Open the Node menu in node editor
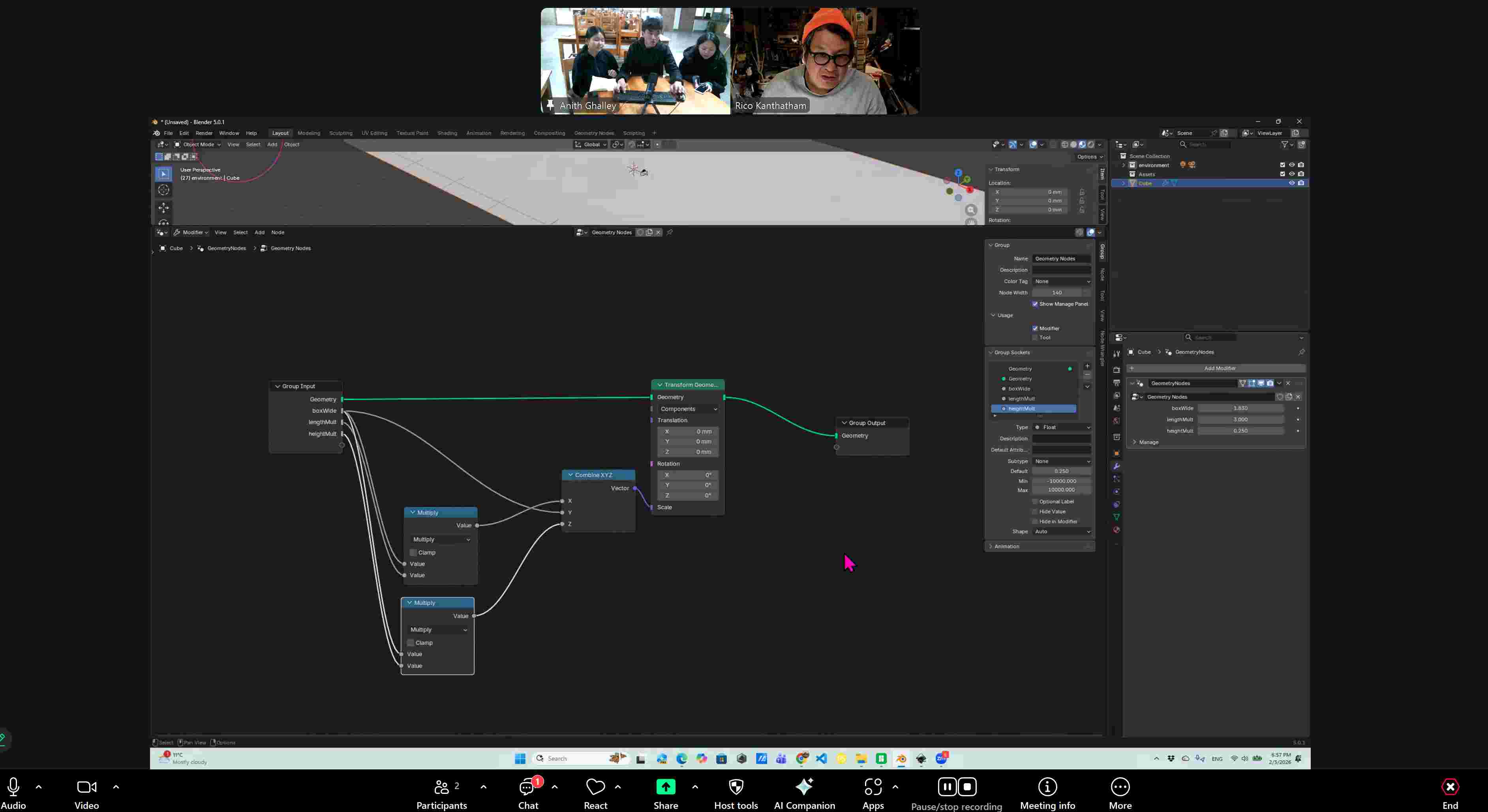The width and height of the screenshot is (1488, 812). (x=277, y=232)
